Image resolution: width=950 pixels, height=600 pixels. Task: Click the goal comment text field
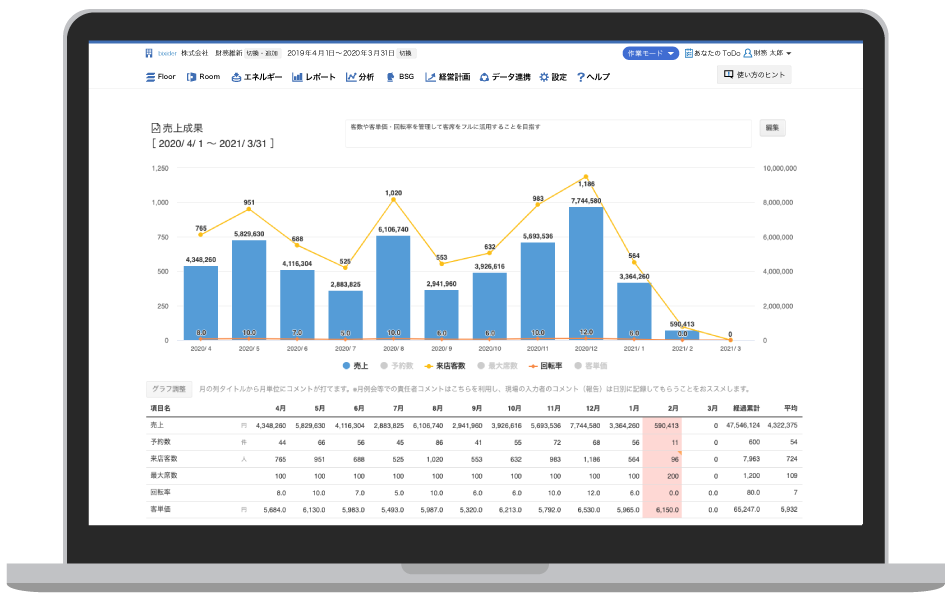click(x=548, y=133)
